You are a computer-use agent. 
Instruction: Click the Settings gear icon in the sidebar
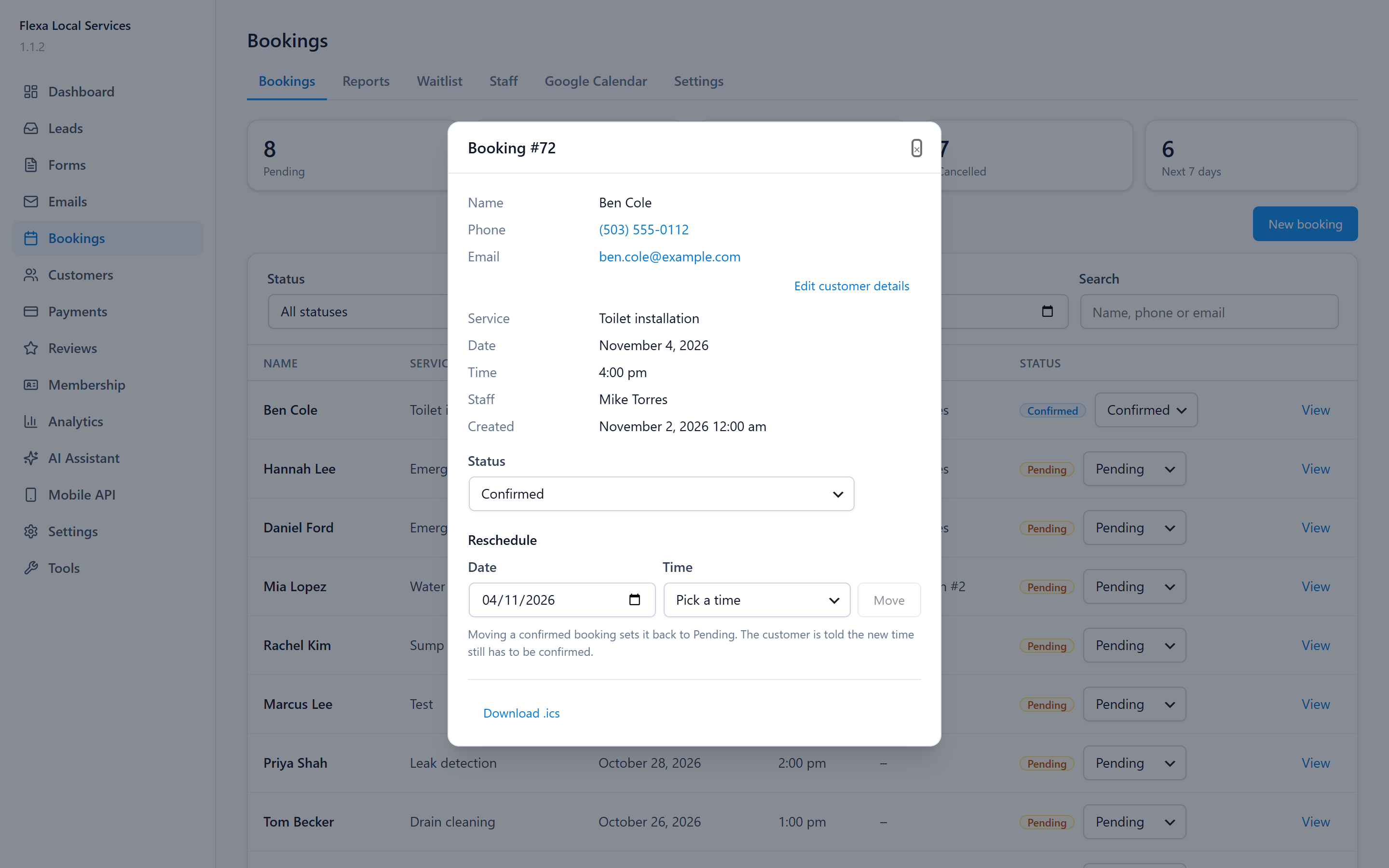31,531
